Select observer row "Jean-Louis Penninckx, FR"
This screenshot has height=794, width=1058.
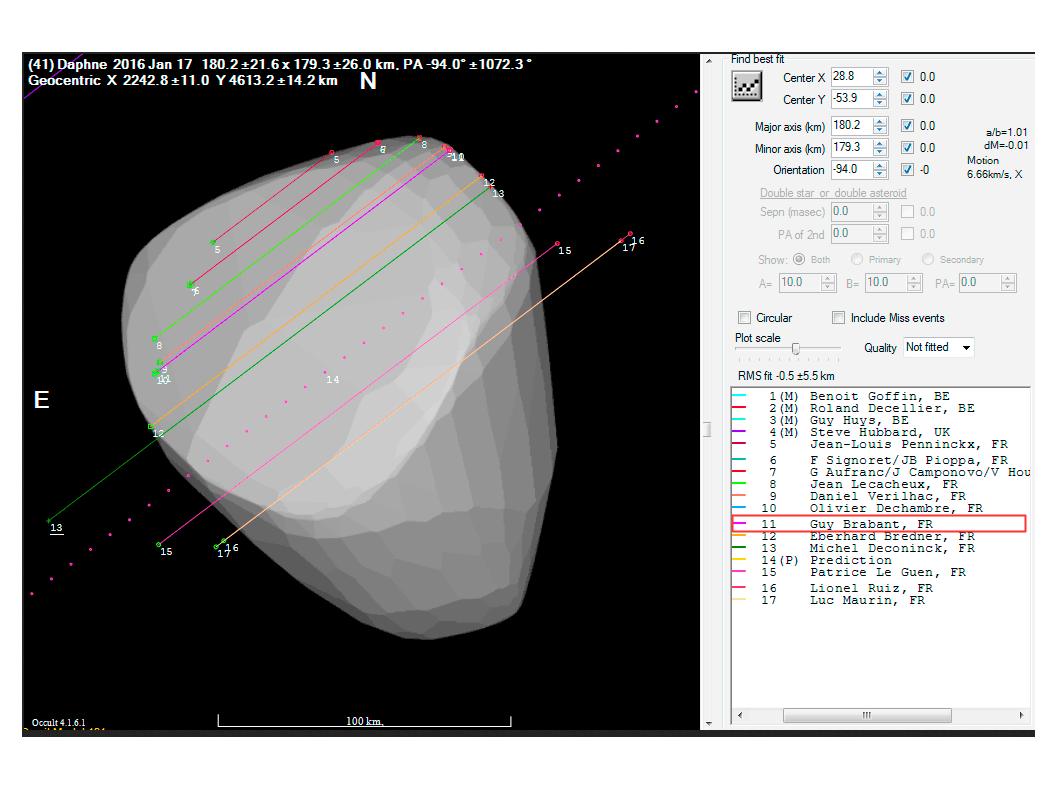tap(880, 445)
